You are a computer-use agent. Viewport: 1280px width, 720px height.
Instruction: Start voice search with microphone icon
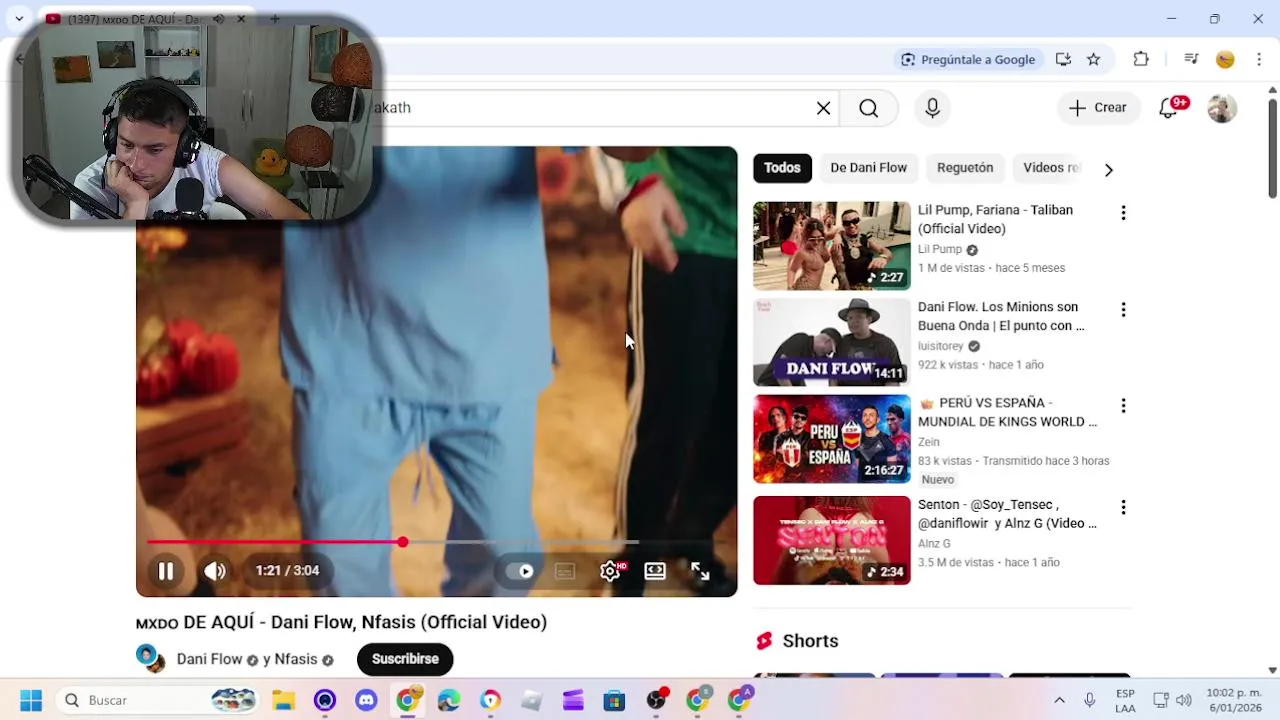coord(932,108)
